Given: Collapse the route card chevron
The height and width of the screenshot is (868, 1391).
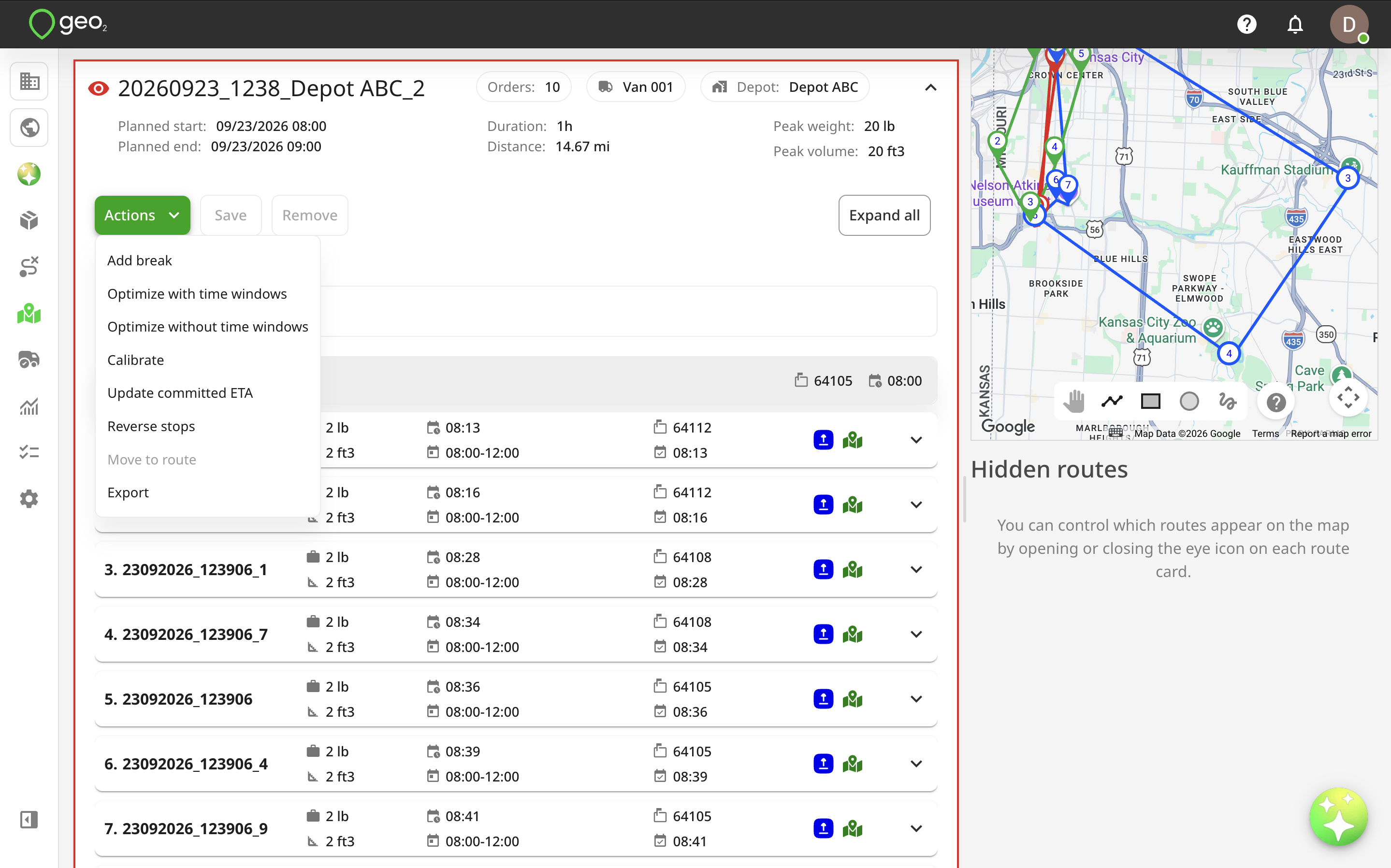Looking at the screenshot, I should click(x=930, y=88).
